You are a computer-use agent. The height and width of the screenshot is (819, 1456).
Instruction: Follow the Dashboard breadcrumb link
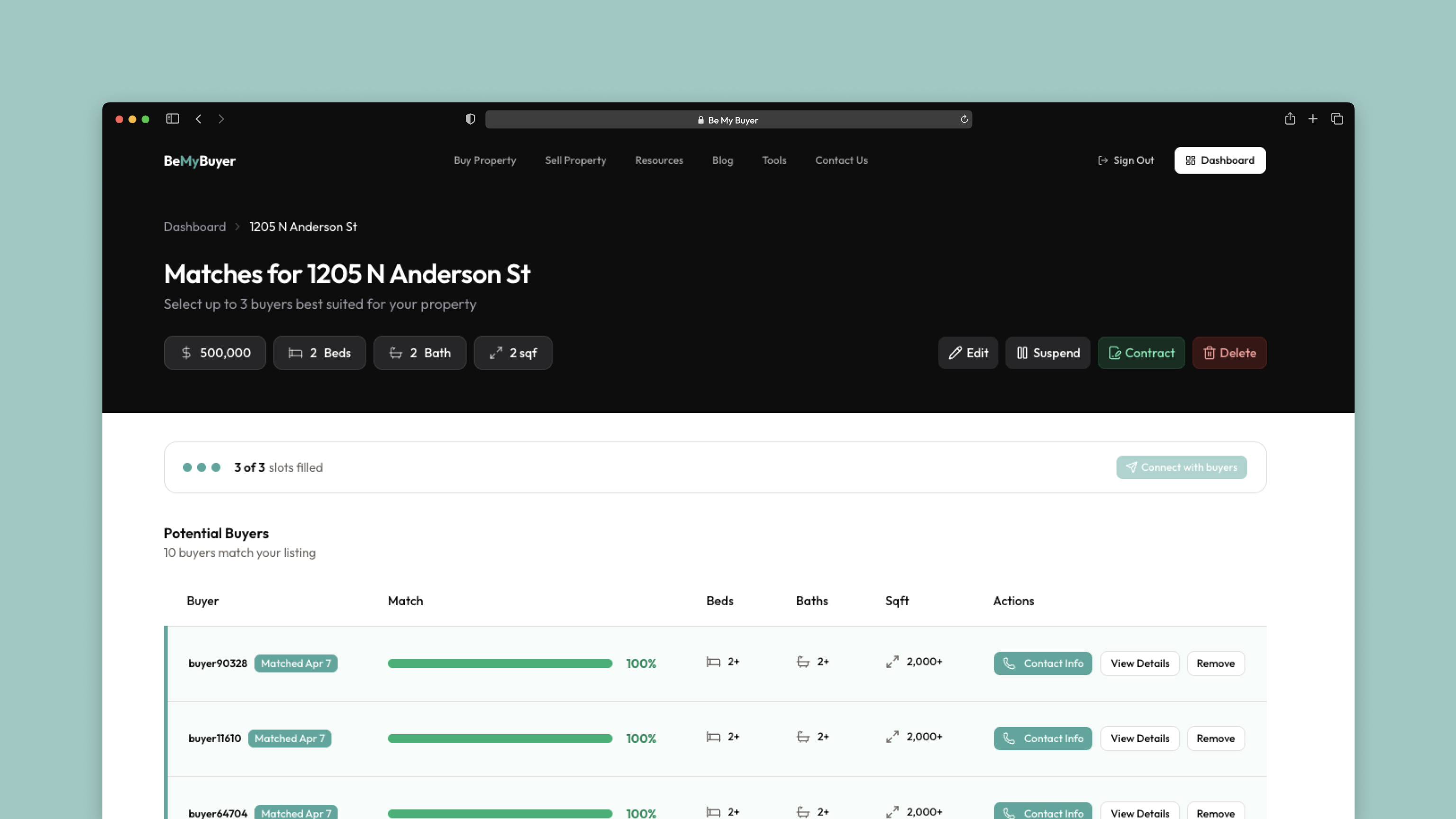(194, 227)
